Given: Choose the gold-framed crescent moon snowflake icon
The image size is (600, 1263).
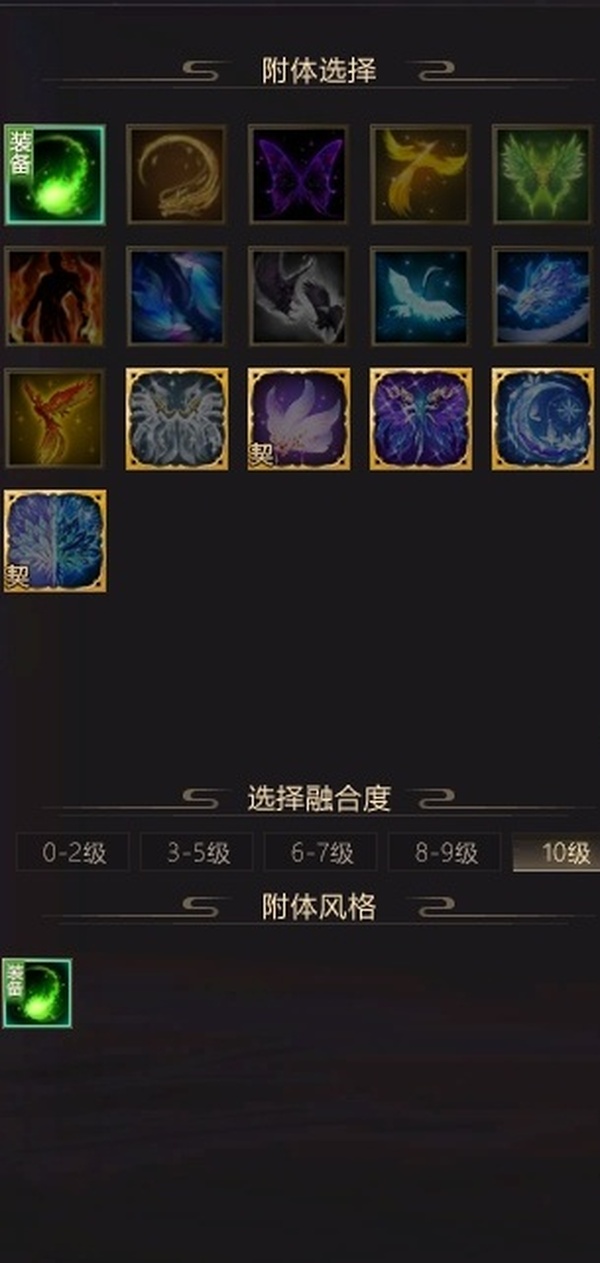Looking at the screenshot, I should tap(543, 418).
